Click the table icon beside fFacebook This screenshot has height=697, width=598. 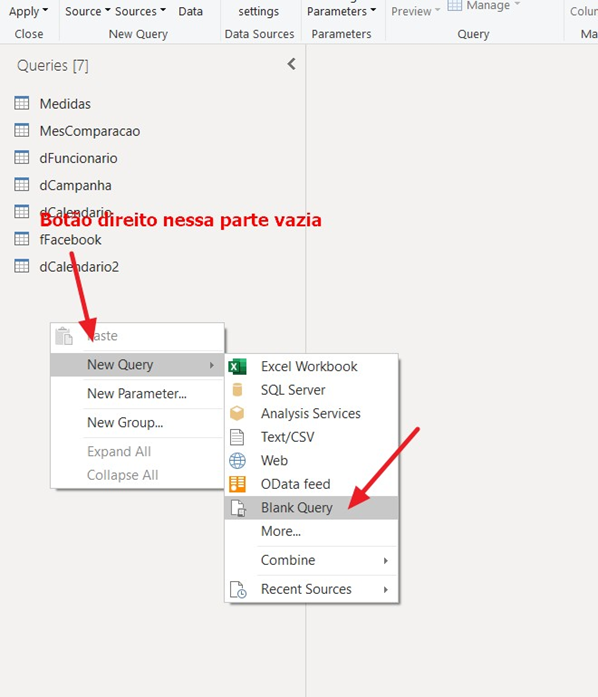(x=21, y=239)
